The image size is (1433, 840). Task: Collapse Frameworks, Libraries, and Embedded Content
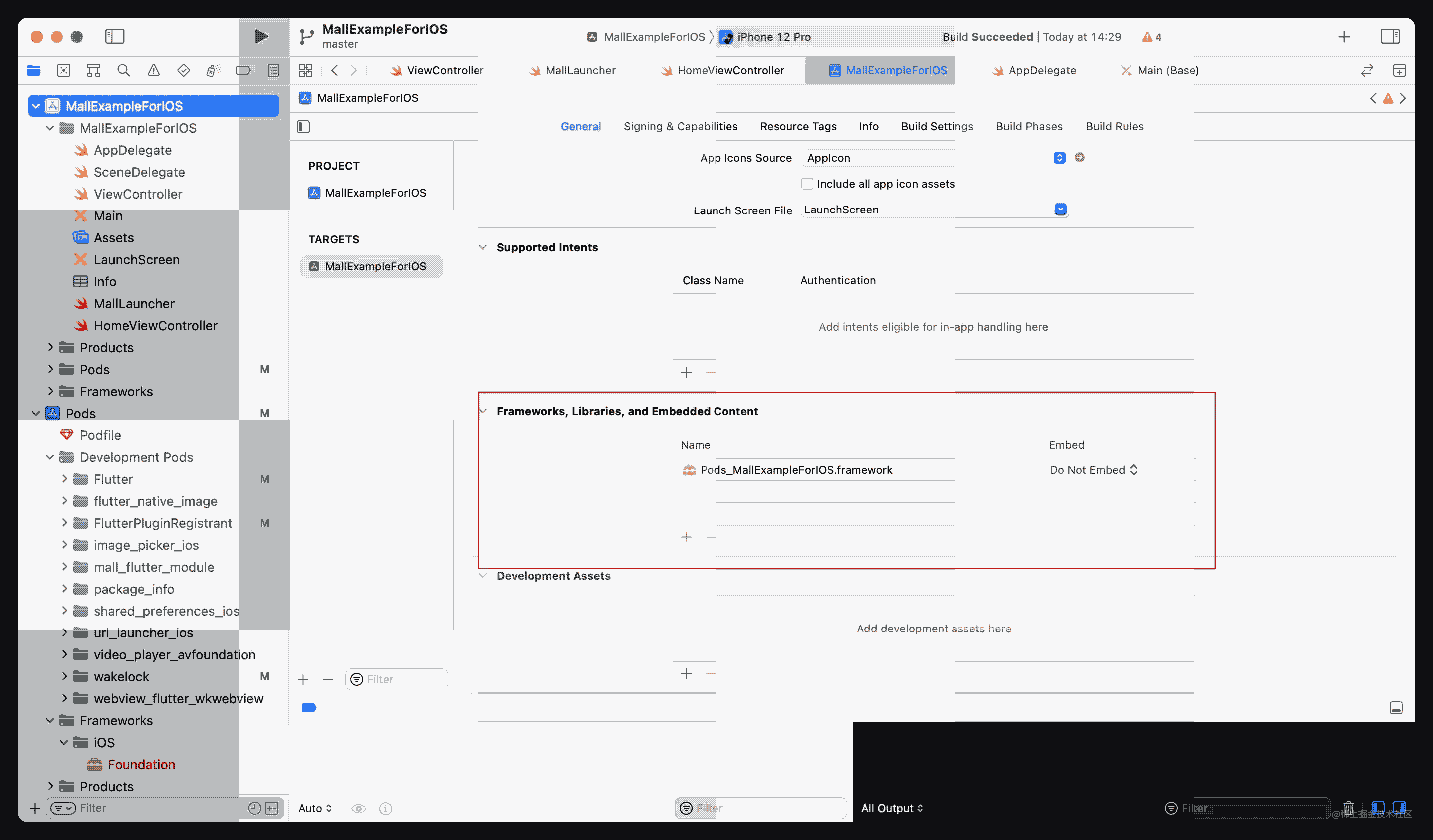(x=484, y=411)
